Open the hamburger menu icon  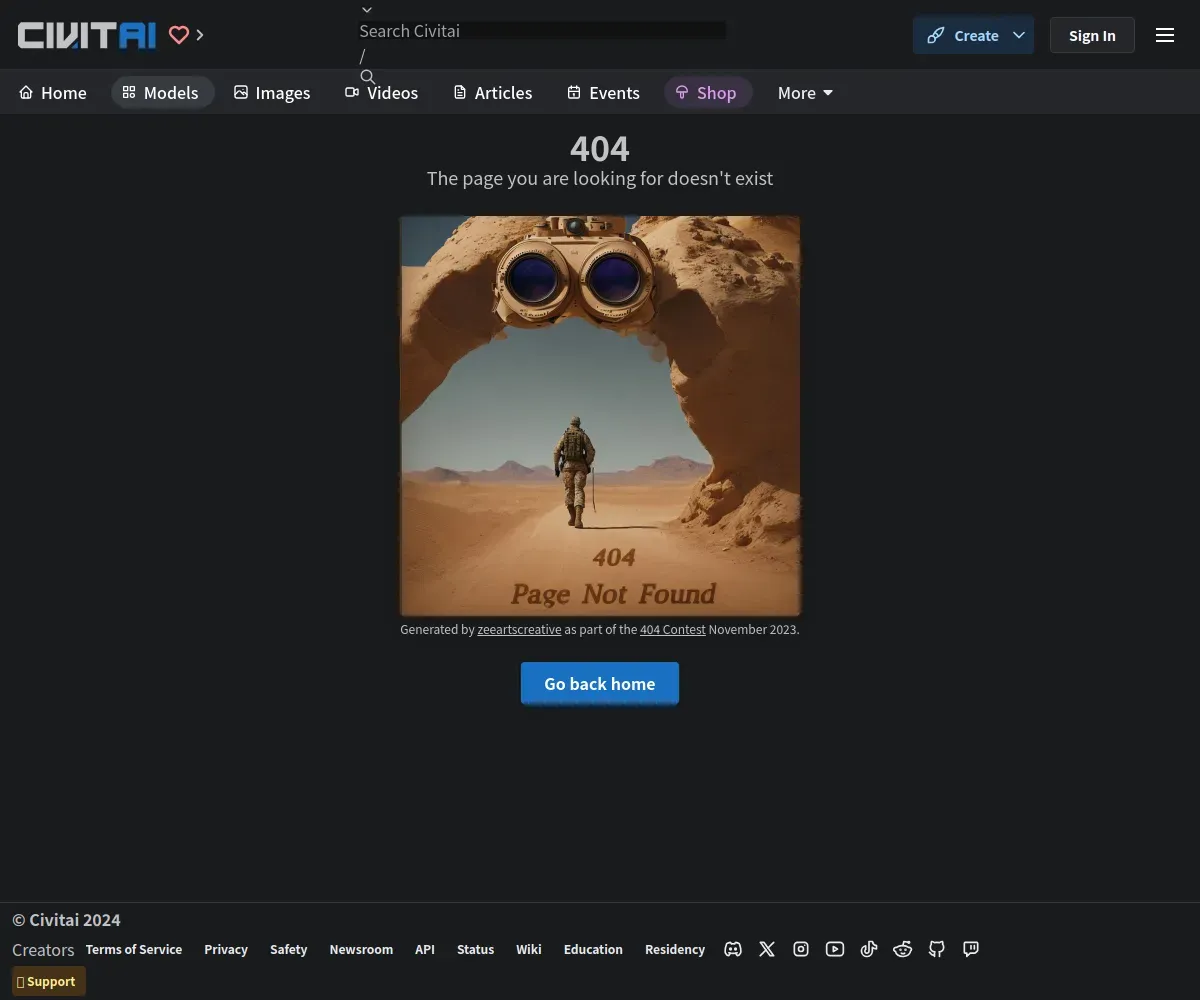point(1165,35)
